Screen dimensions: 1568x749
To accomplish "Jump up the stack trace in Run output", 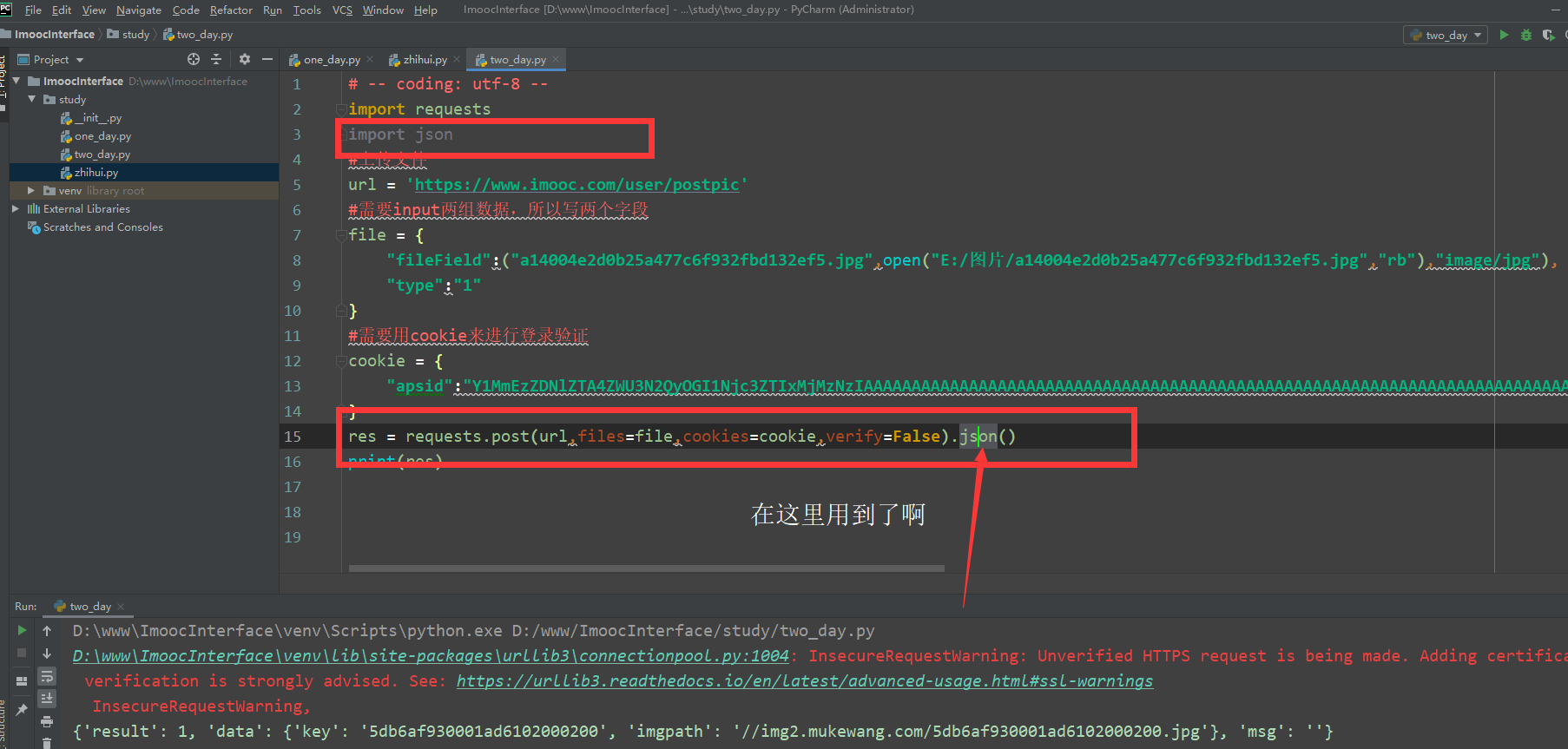I will click(x=47, y=631).
